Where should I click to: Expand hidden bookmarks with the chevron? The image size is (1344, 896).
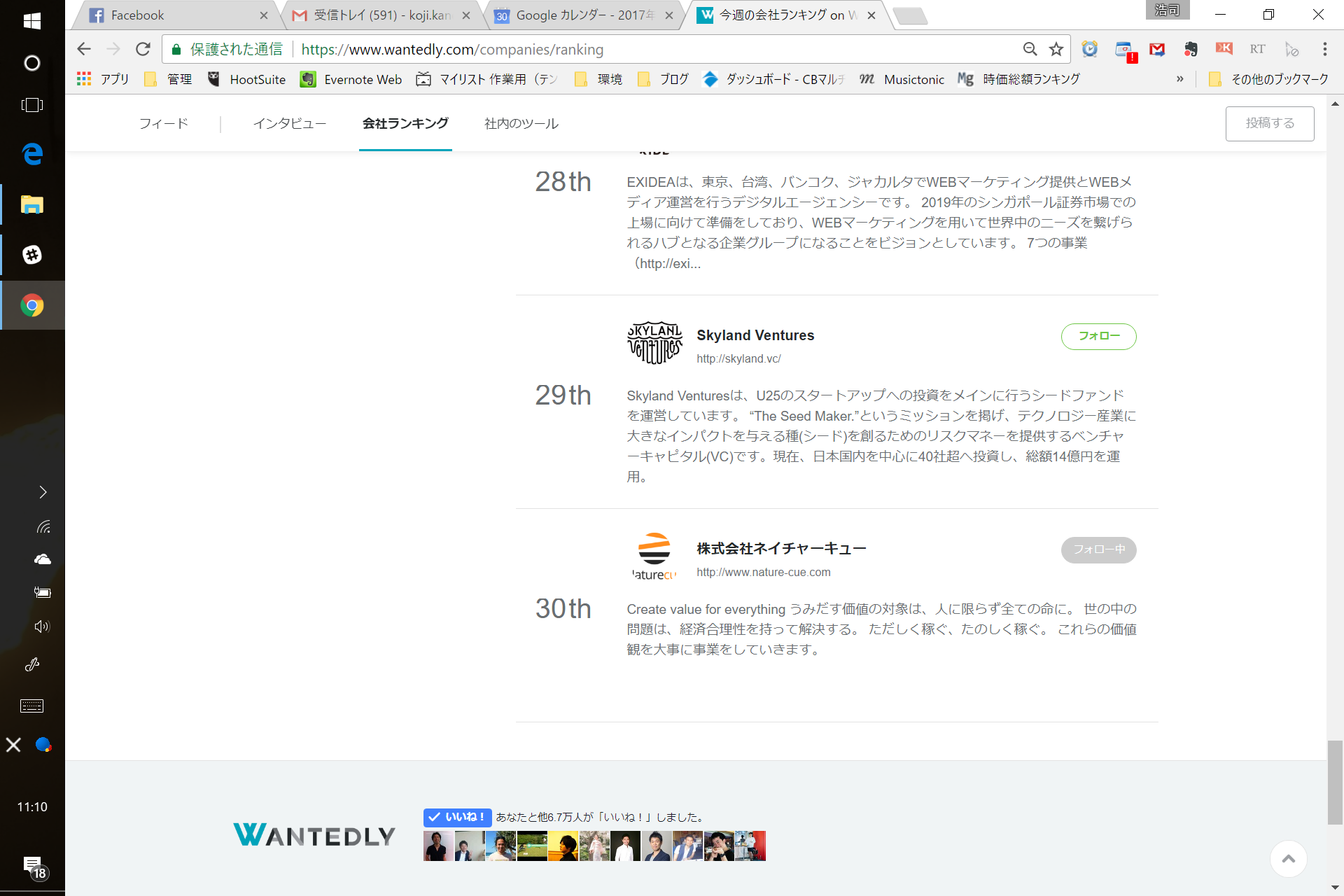pyautogui.click(x=1180, y=78)
